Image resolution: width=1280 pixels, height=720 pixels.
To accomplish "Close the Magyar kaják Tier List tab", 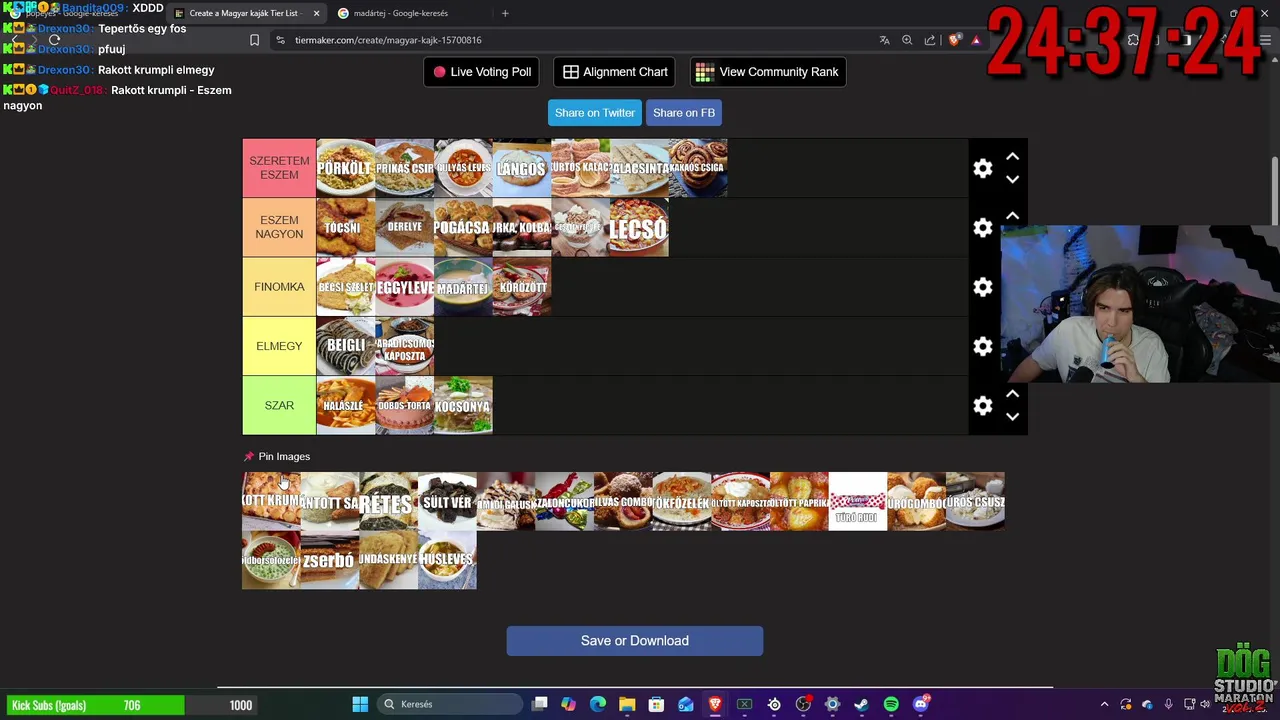I will point(316,13).
